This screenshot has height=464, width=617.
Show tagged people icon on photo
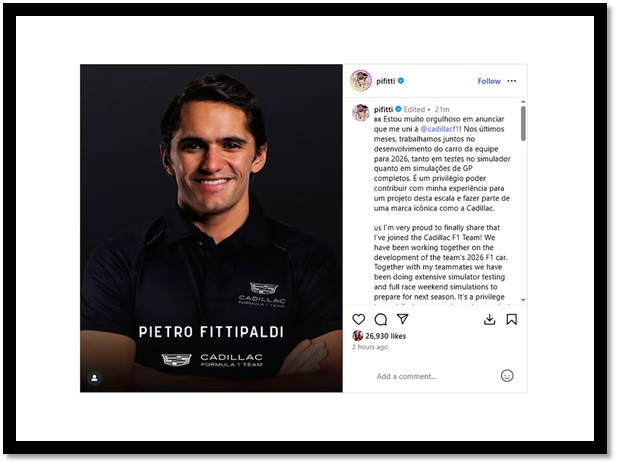(x=94, y=378)
